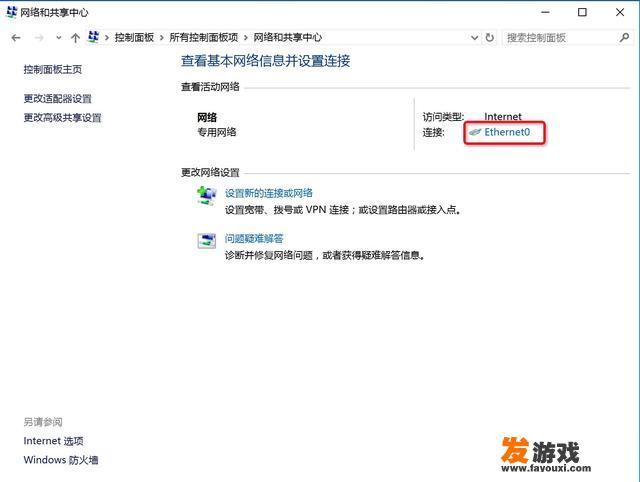Open 更改高级共享设置 link
Viewport: 640px width, 482px height.
pyautogui.click(x=62, y=118)
